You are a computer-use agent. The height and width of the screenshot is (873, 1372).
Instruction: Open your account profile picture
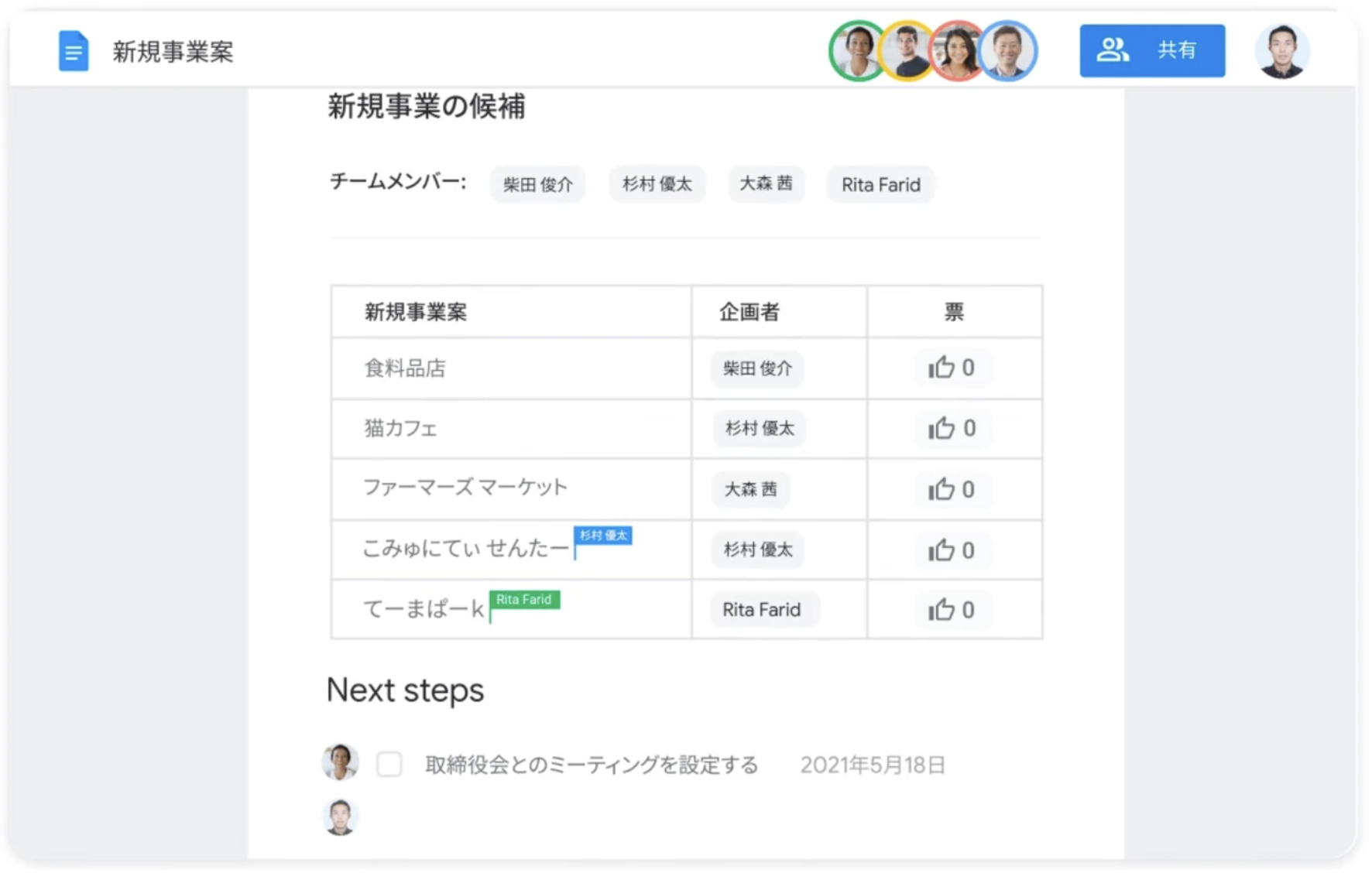(1281, 51)
